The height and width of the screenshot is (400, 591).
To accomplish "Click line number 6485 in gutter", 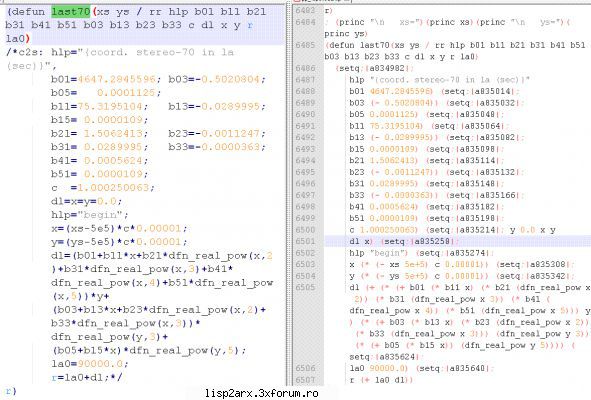I will click(x=305, y=45).
